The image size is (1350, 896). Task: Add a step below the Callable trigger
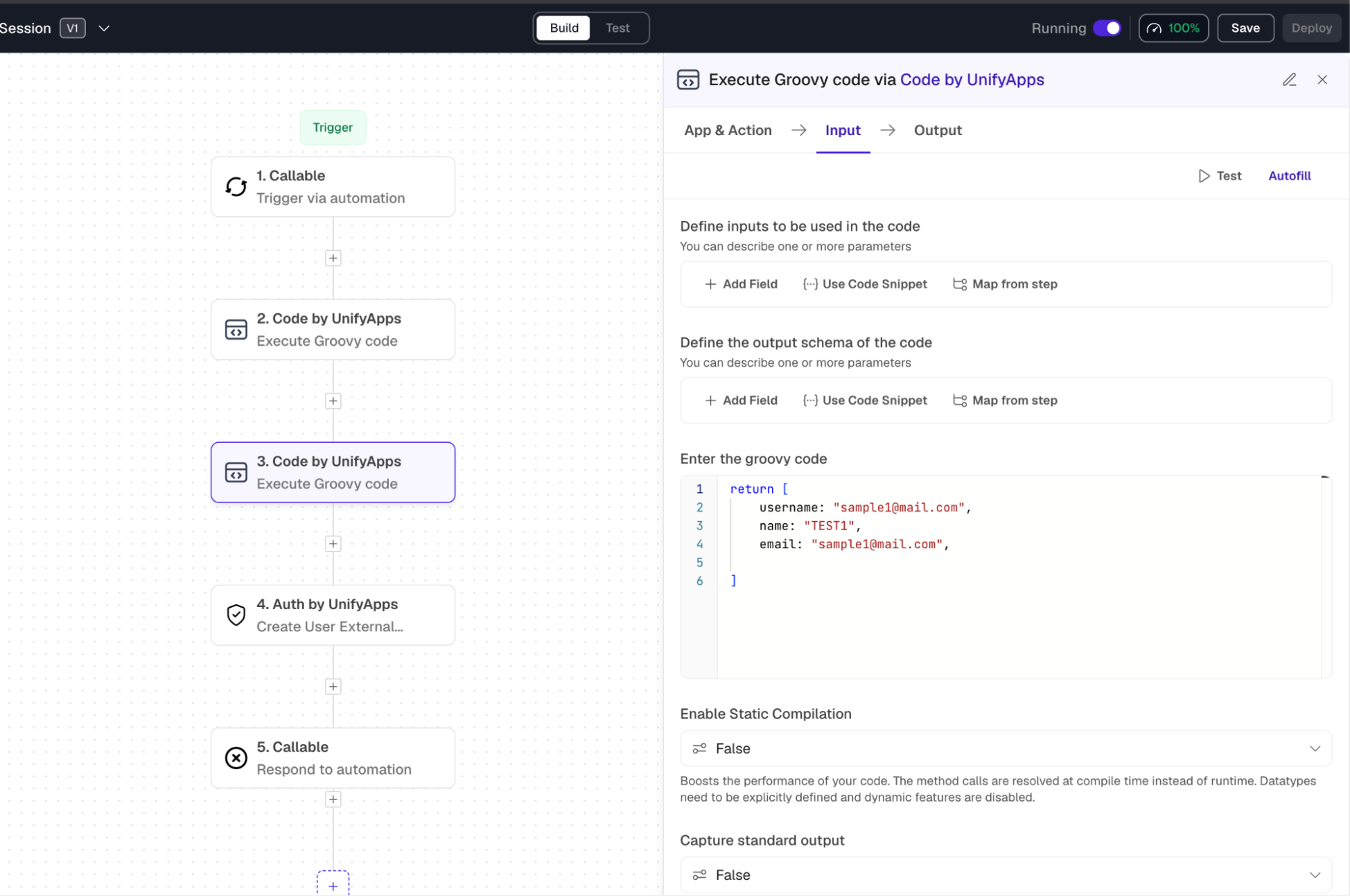point(333,258)
